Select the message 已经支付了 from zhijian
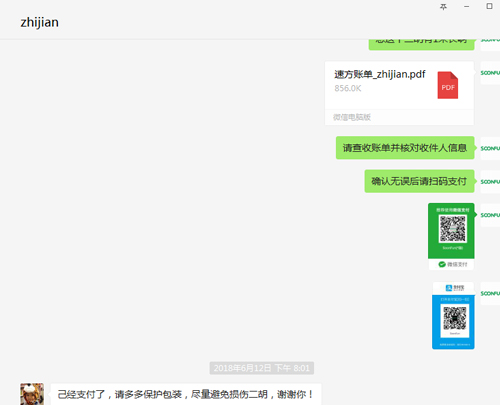Image resolution: width=500 pixels, height=405 pixels. [186, 394]
